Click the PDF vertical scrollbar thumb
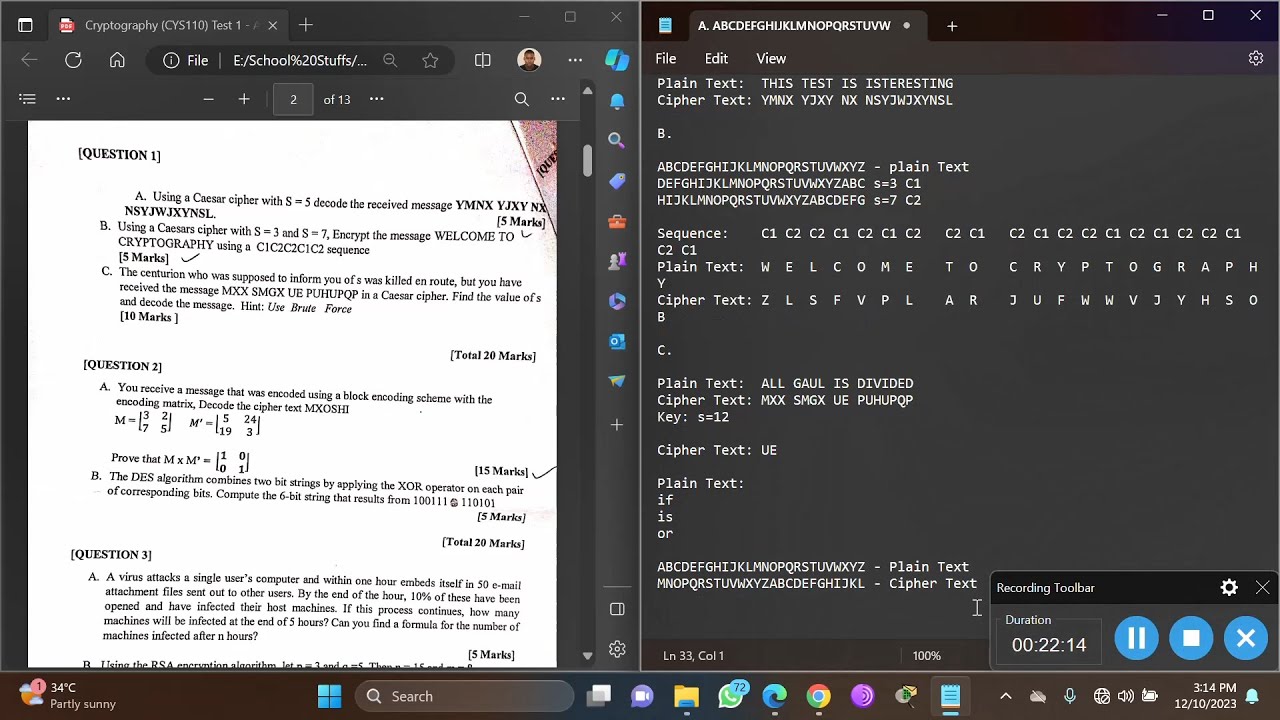 pyautogui.click(x=587, y=159)
